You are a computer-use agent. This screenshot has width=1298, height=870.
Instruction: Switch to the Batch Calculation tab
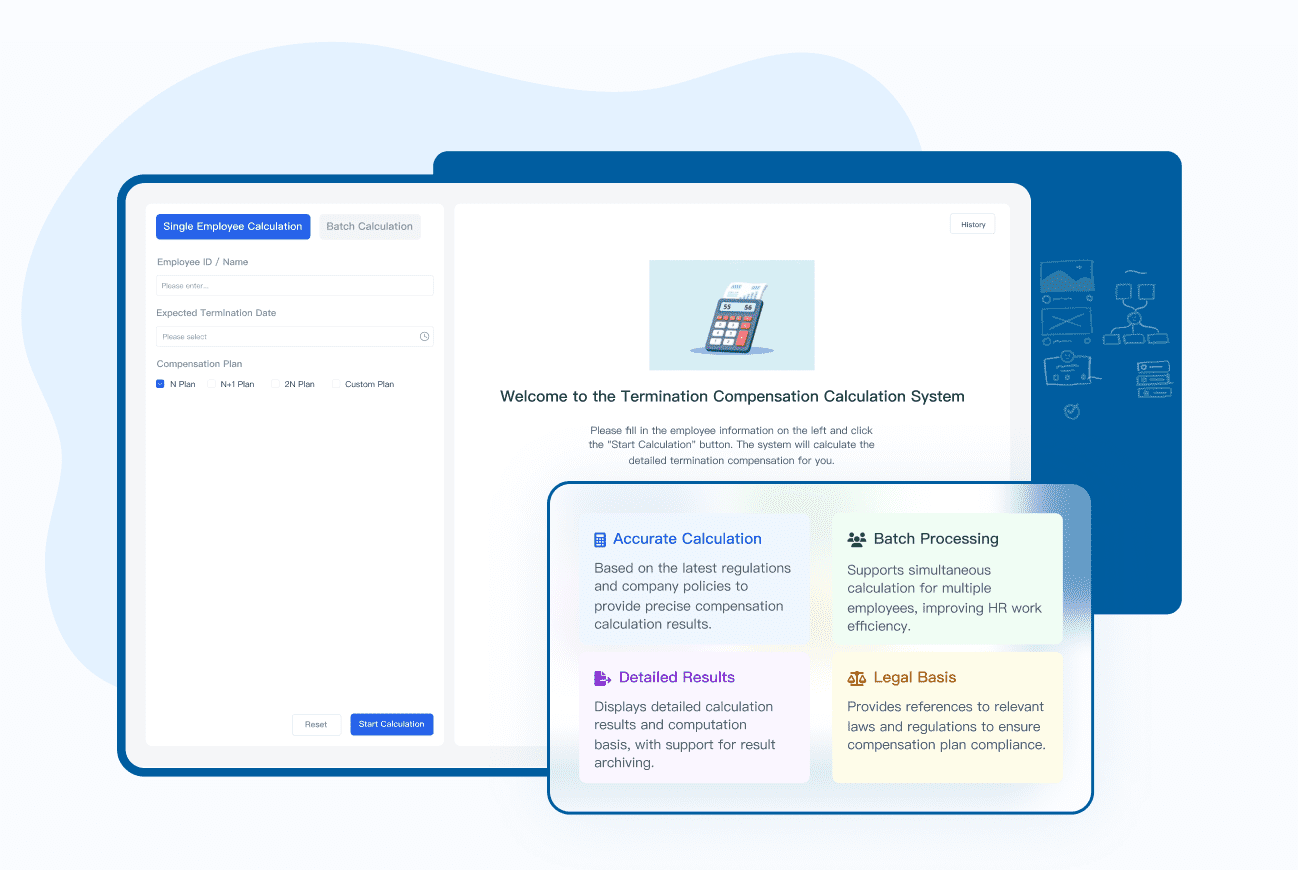point(369,227)
